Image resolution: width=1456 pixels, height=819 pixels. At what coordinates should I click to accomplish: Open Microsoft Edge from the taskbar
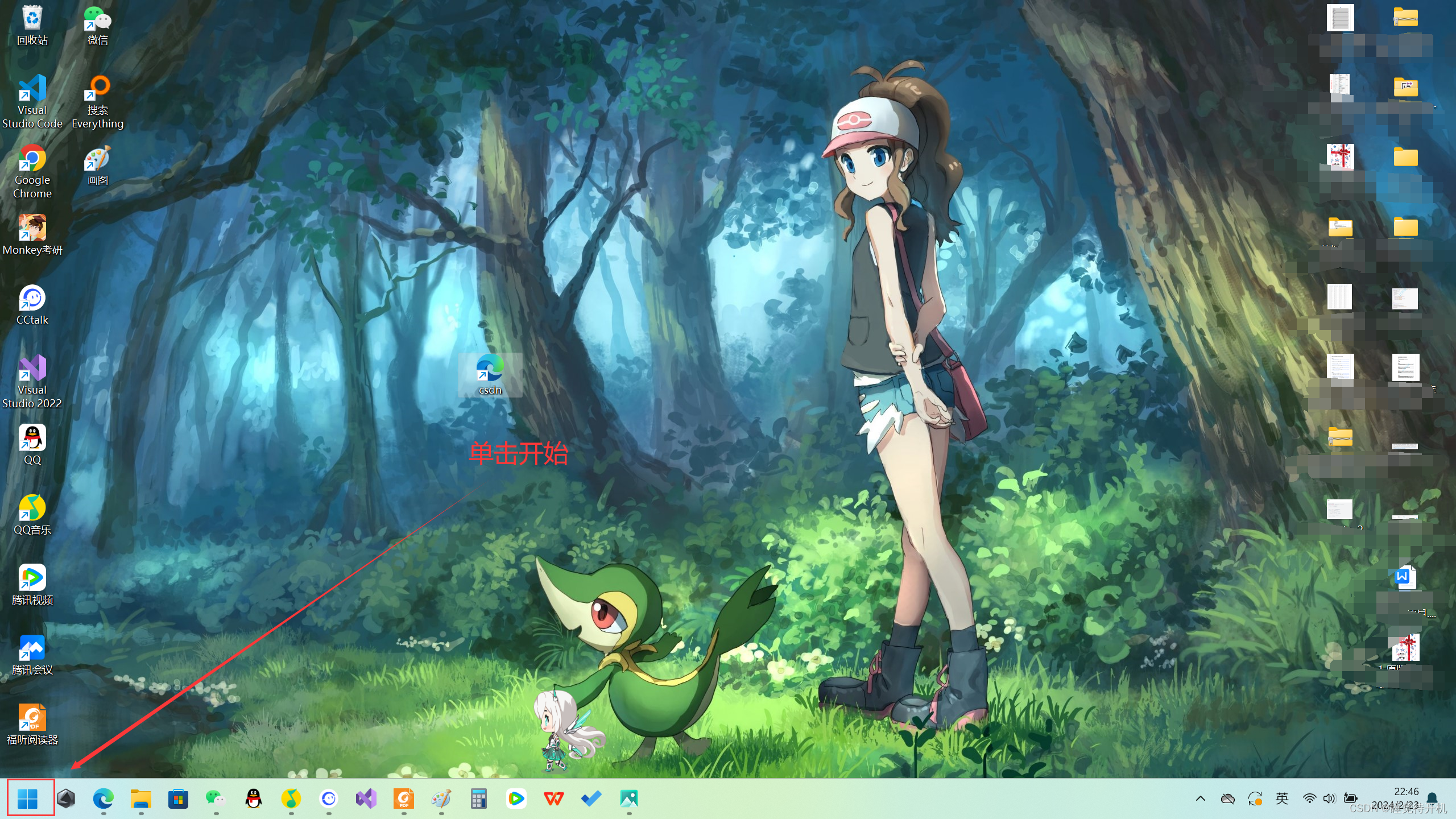click(x=104, y=799)
